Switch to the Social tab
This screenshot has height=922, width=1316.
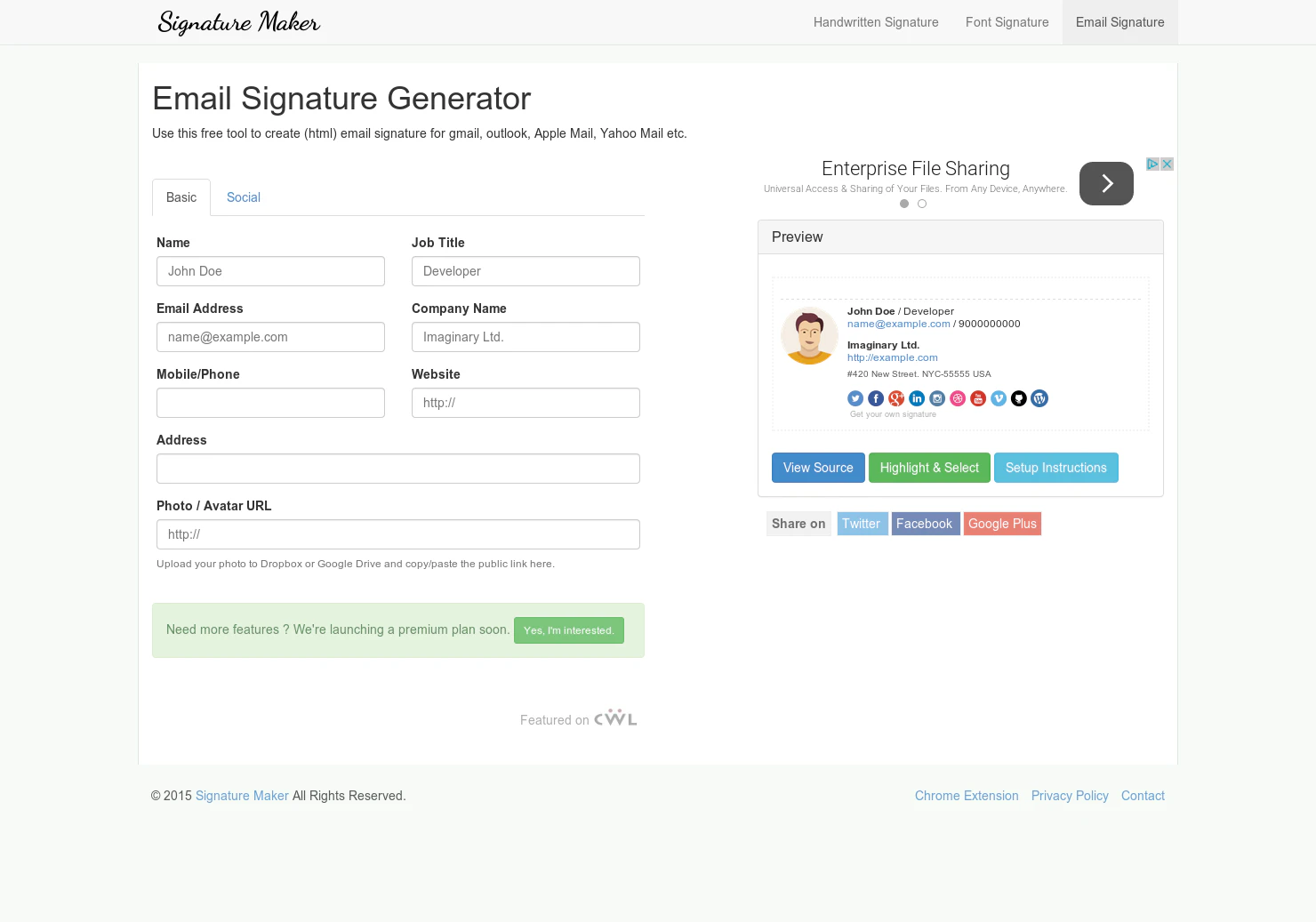(x=243, y=197)
